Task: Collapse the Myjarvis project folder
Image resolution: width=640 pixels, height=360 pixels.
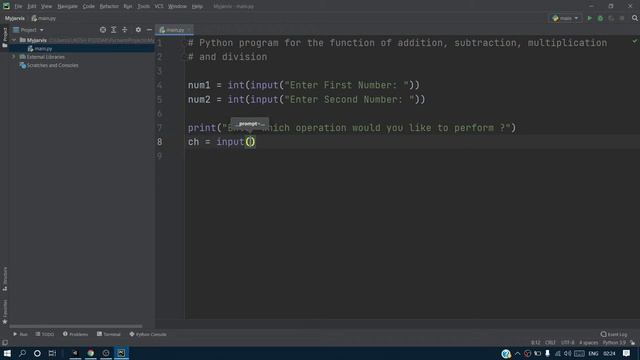Action: [x=14, y=40]
